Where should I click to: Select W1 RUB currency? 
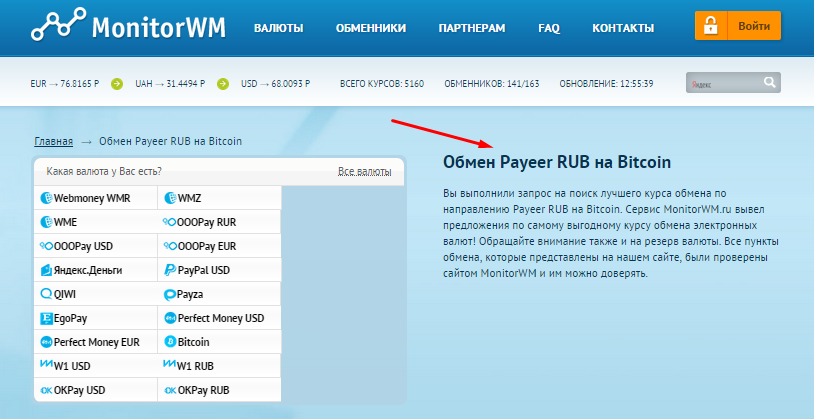point(219,366)
